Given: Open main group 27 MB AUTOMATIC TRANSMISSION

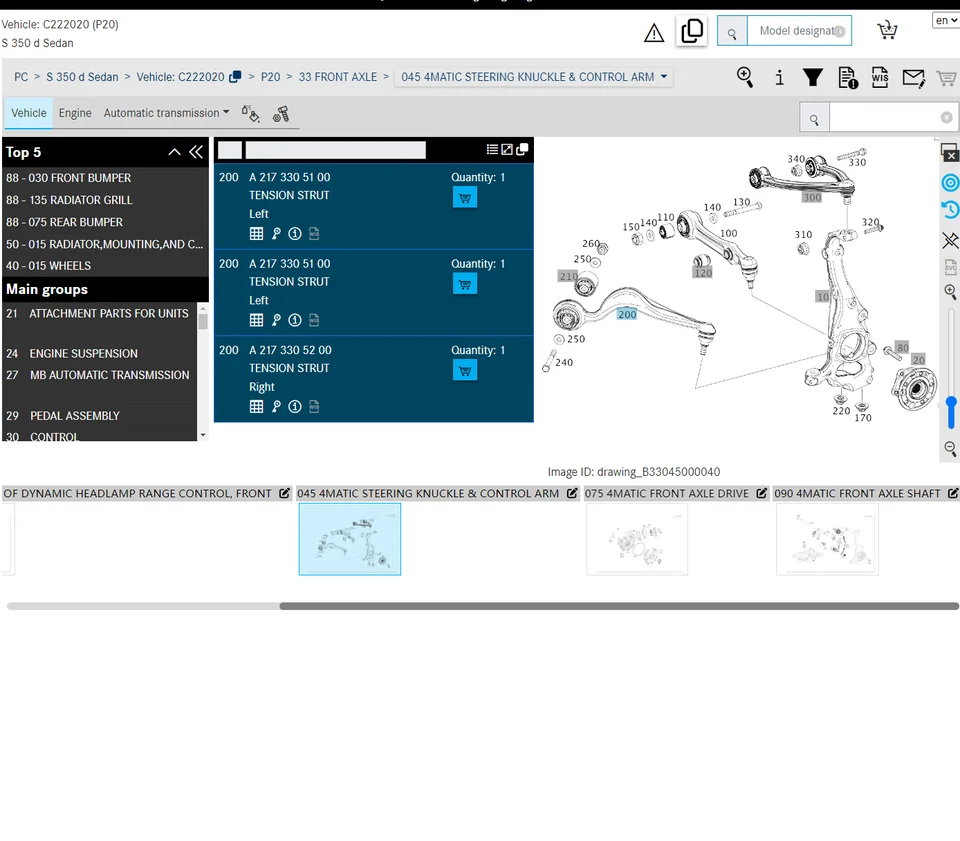Looking at the screenshot, I should click(x=100, y=375).
